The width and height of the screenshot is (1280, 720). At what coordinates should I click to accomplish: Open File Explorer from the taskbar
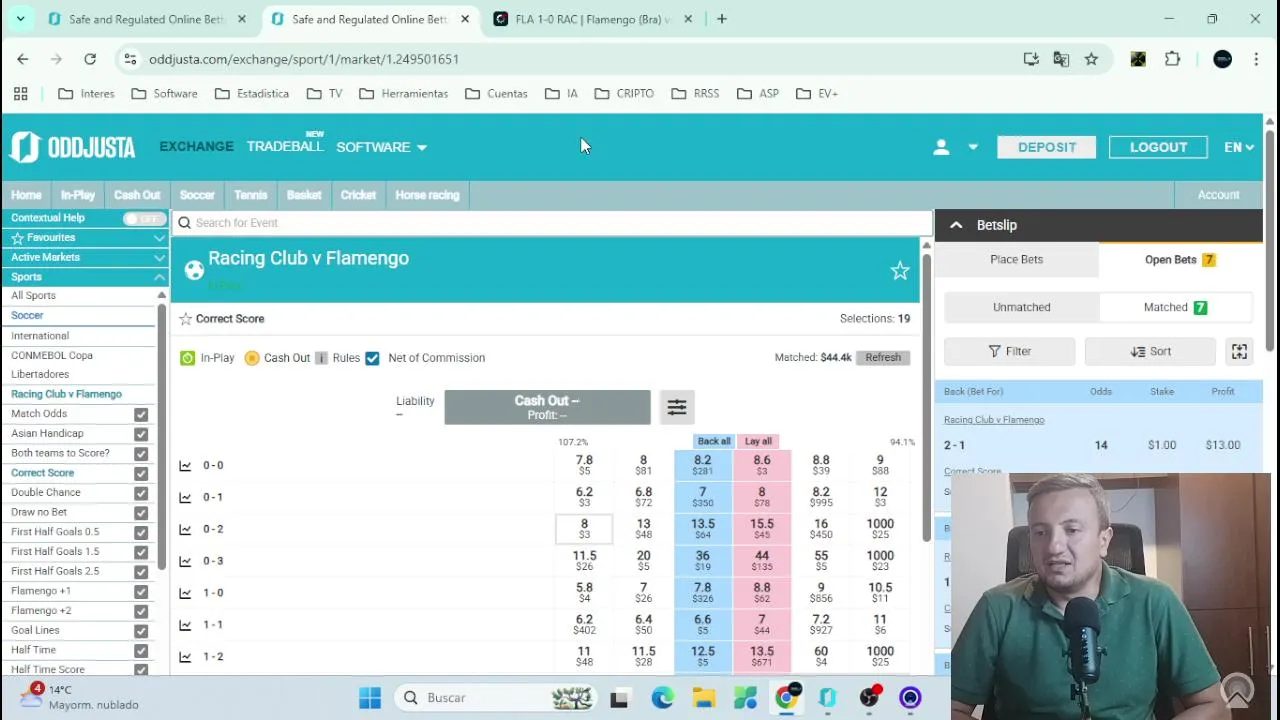(704, 698)
